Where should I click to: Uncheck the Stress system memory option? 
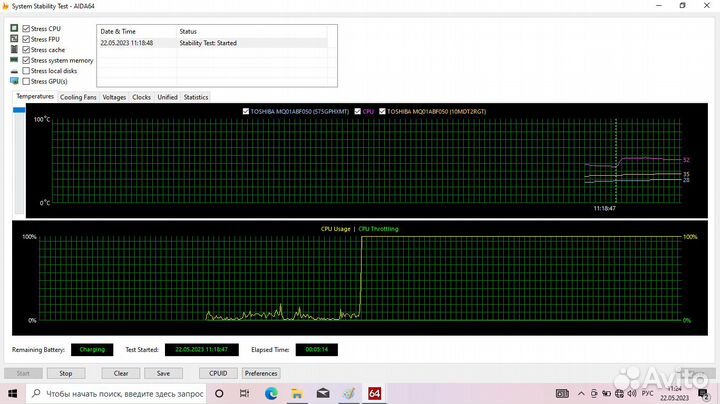pos(26,60)
